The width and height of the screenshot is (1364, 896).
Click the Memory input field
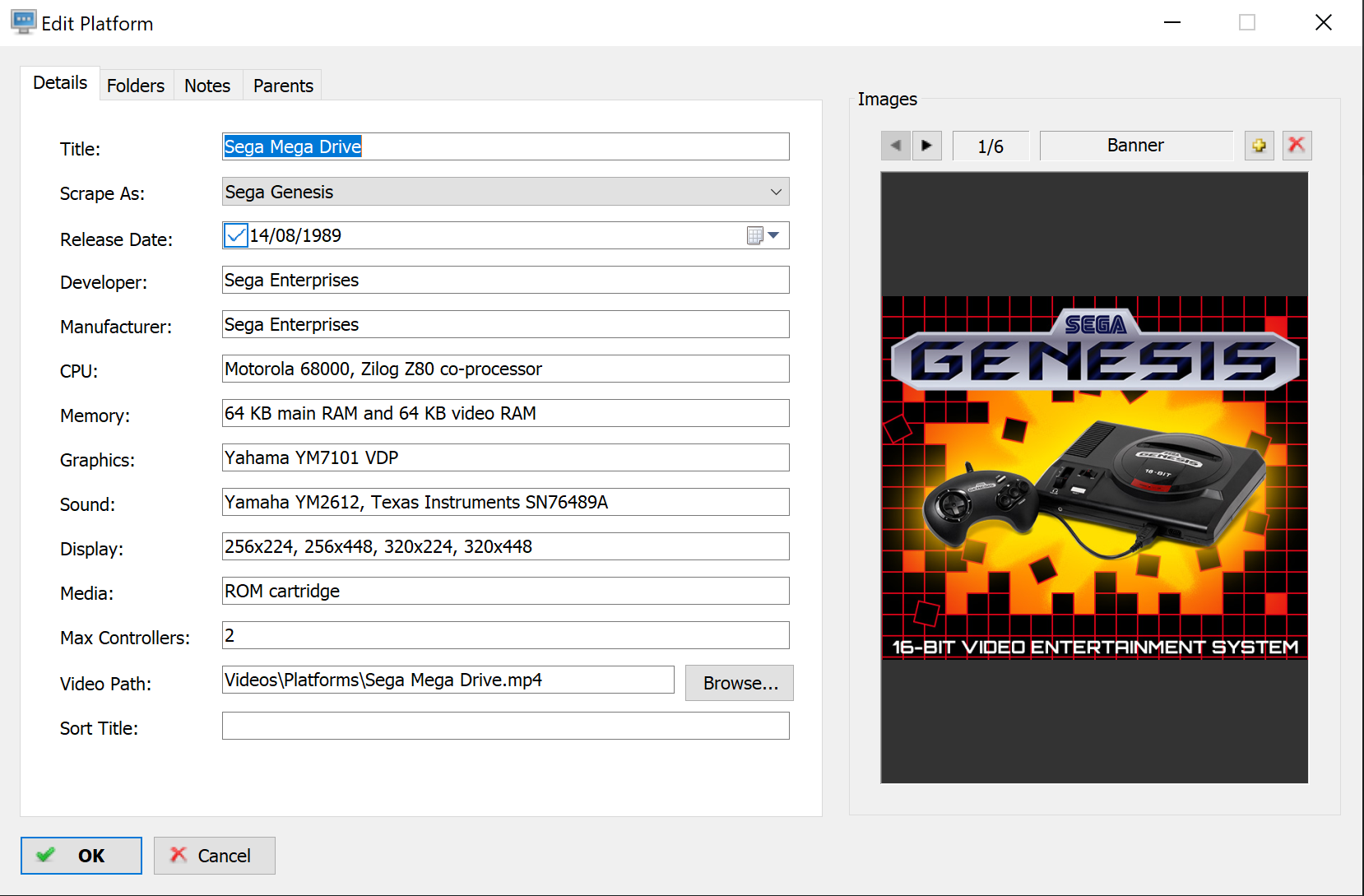pos(506,413)
